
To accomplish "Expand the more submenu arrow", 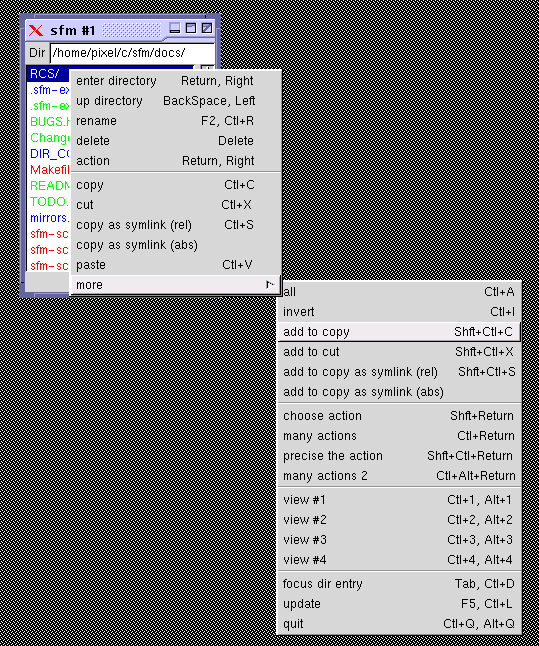I will [x=270, y=284].
